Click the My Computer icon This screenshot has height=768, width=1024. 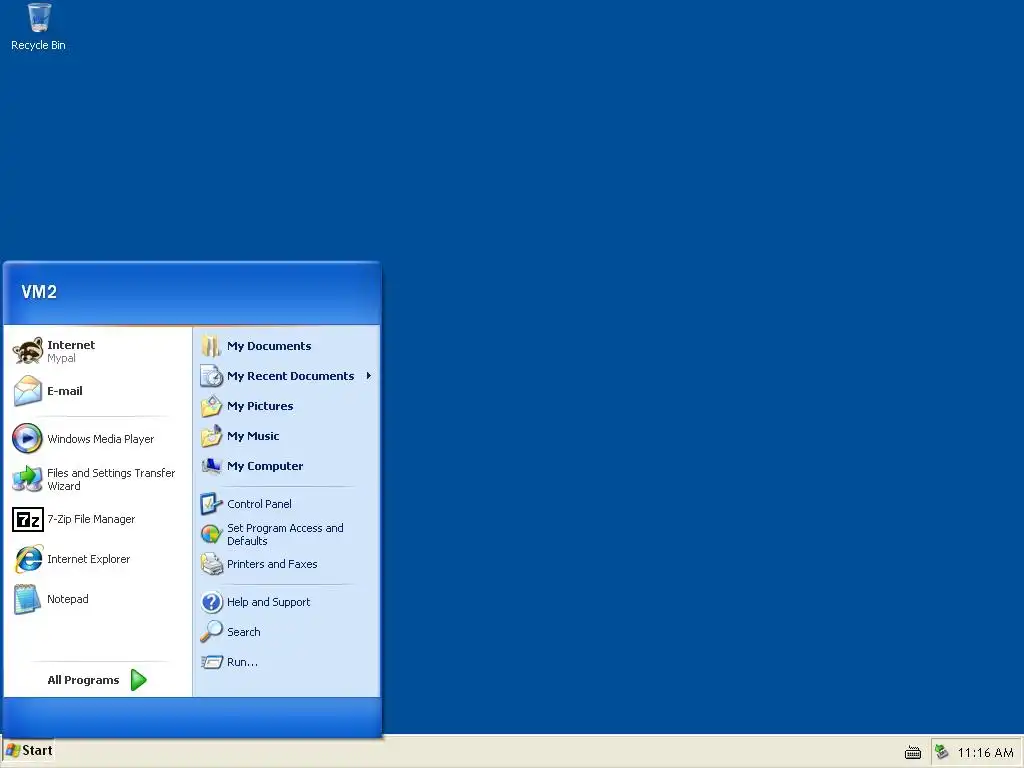pyautogui.click(x=212, y=466)
